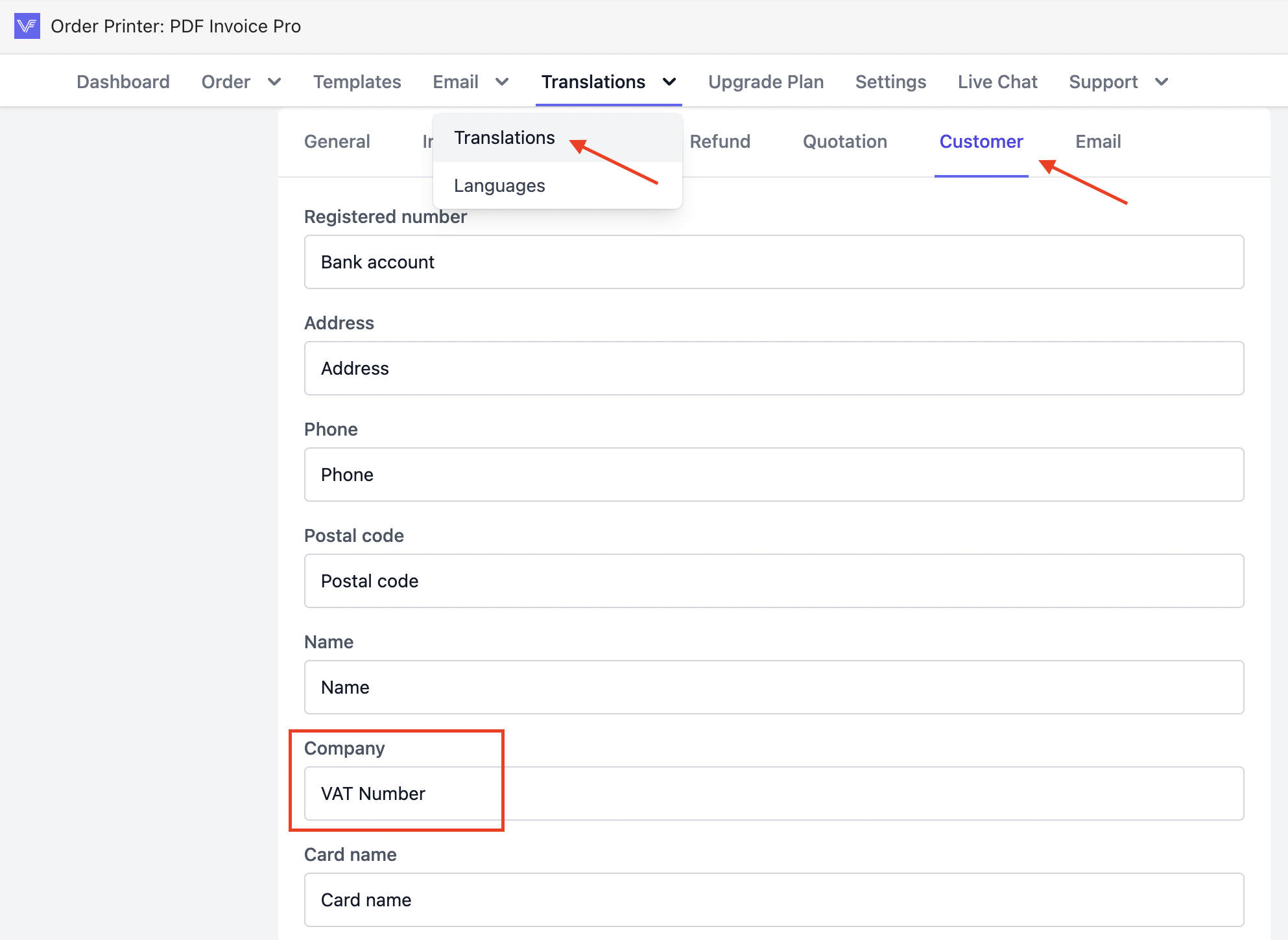The height and width of the screenshot is (940, 1288).
Task: Click the Company field containing VAT Number
Action: coord(773,793)
